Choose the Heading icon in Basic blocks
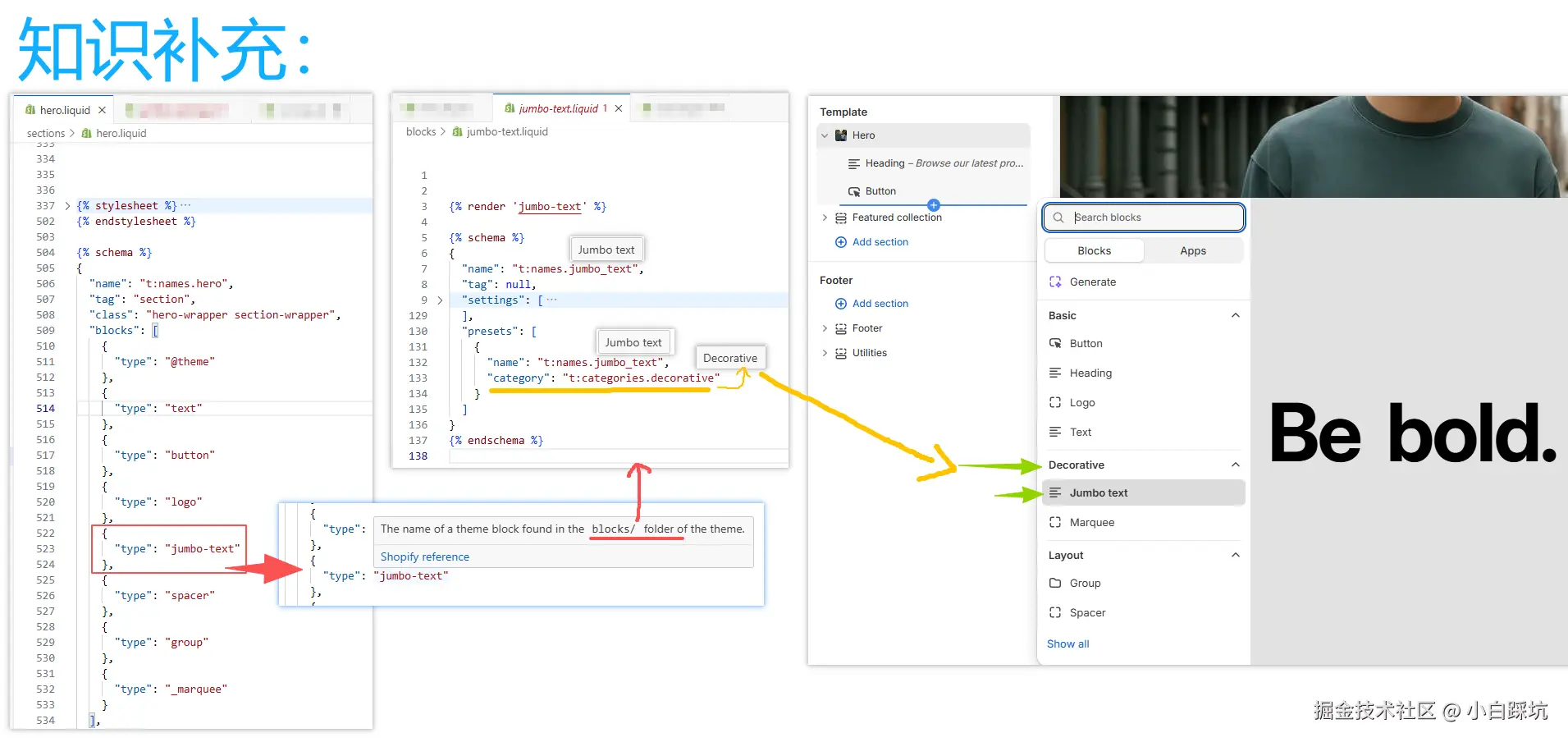 pos(1055,373)
